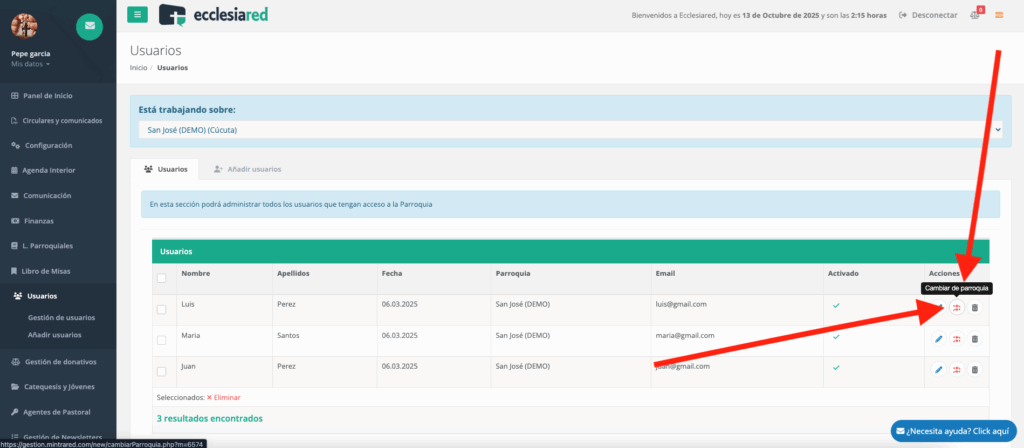Screen dimensions: 1024x448
Task: Delete user Luis with trash icon
Action: pyautogui.click(x=975, y=307)
